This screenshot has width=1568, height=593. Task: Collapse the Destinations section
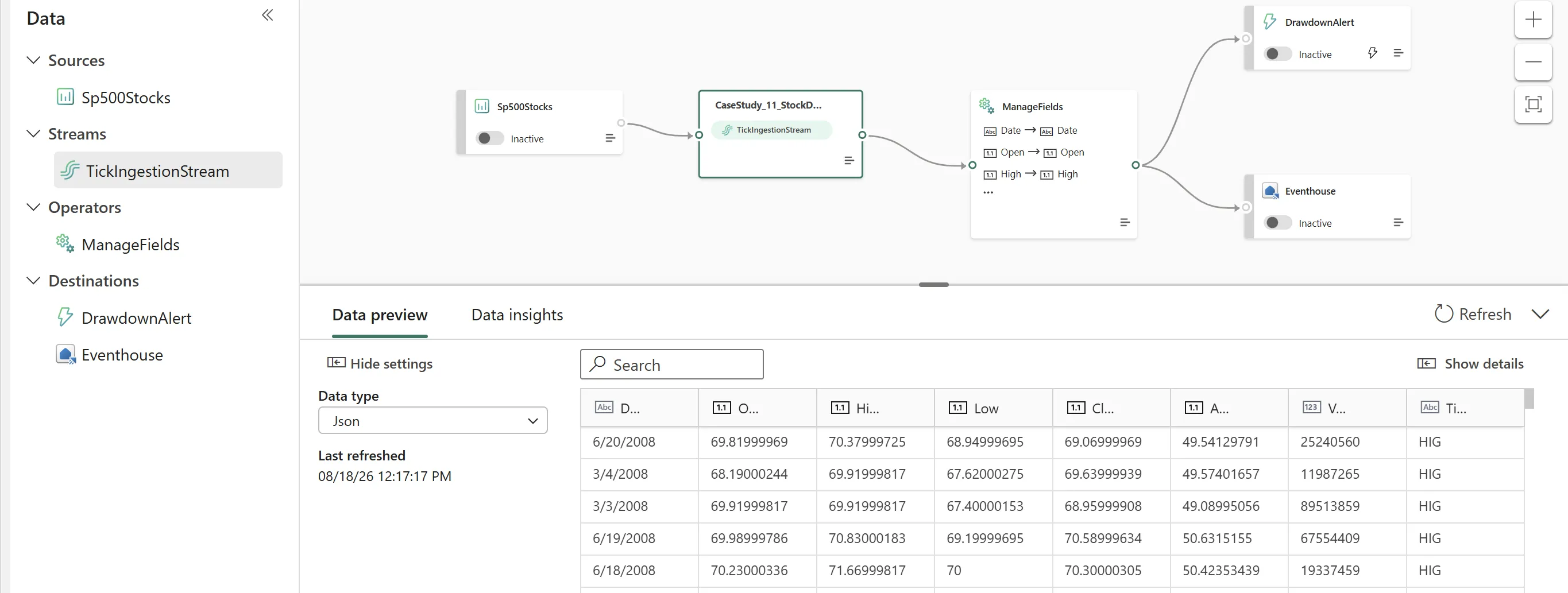pos(33,280)
